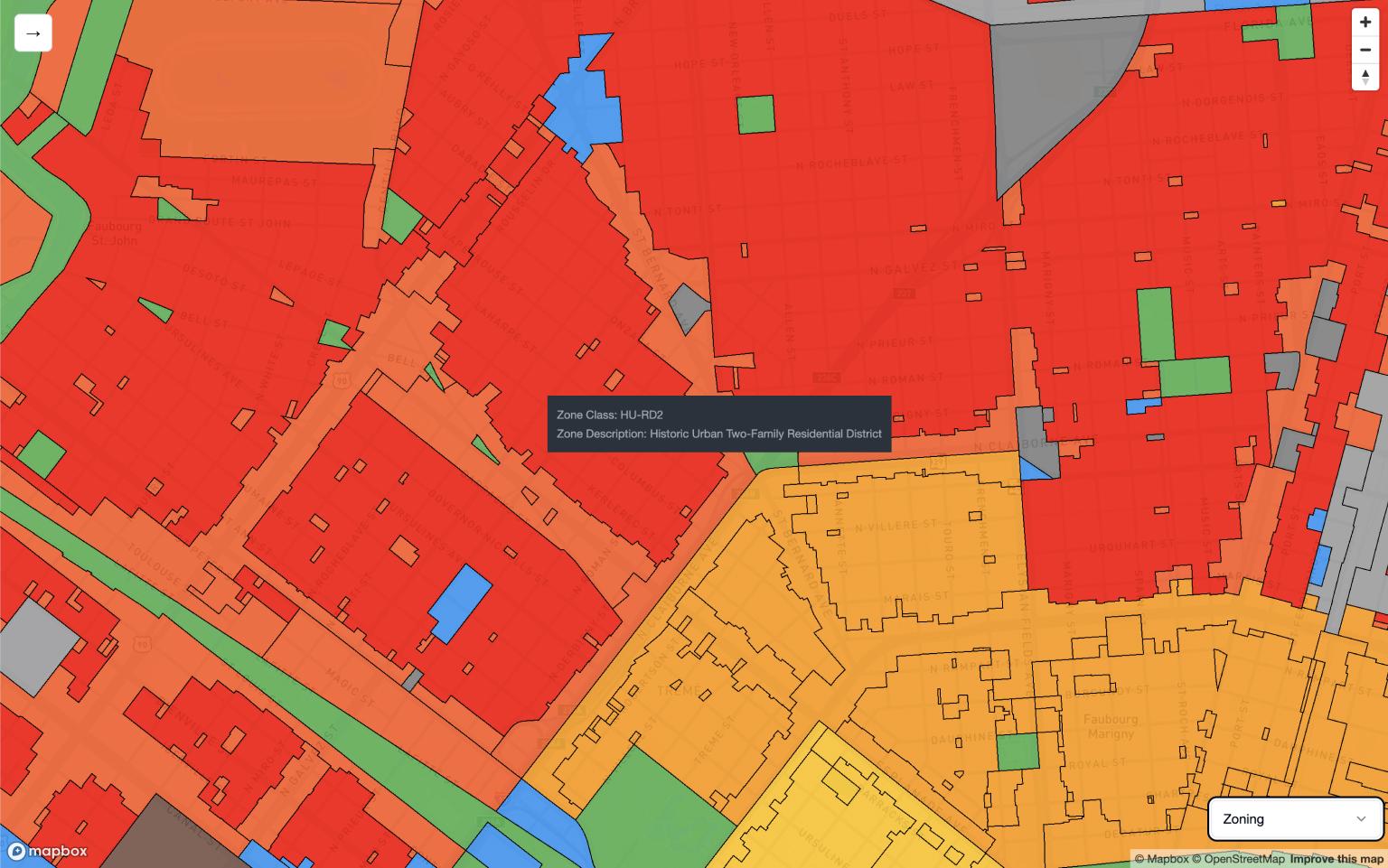Click the N VILLERE ST street label
This screenshot has height=868, width=1388.
tap(896, 526)
